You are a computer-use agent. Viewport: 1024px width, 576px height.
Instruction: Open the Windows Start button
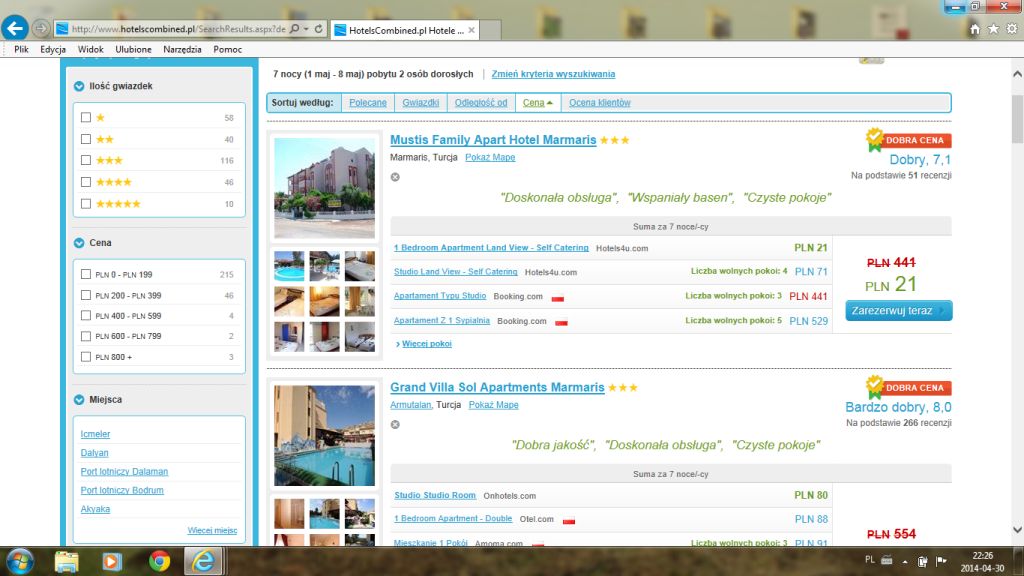click(x=20, y=562)
